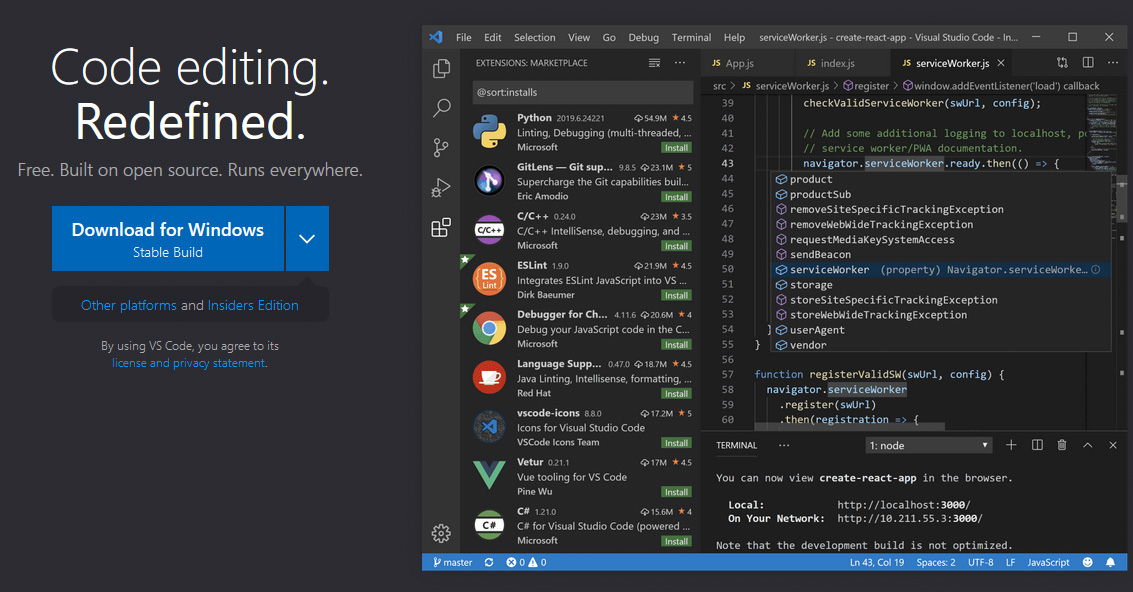
Task: Open the Go menu
Action: pyautogui.click(x=609, y=38)
